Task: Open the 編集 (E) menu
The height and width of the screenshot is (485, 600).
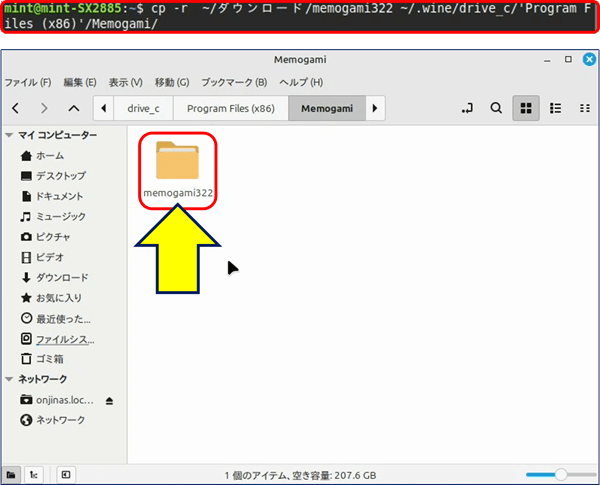Action: coord(80,82)
